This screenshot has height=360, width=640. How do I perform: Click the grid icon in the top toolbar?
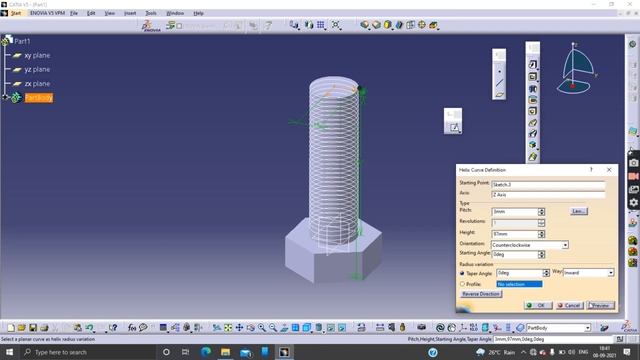[x=321, y=25]
